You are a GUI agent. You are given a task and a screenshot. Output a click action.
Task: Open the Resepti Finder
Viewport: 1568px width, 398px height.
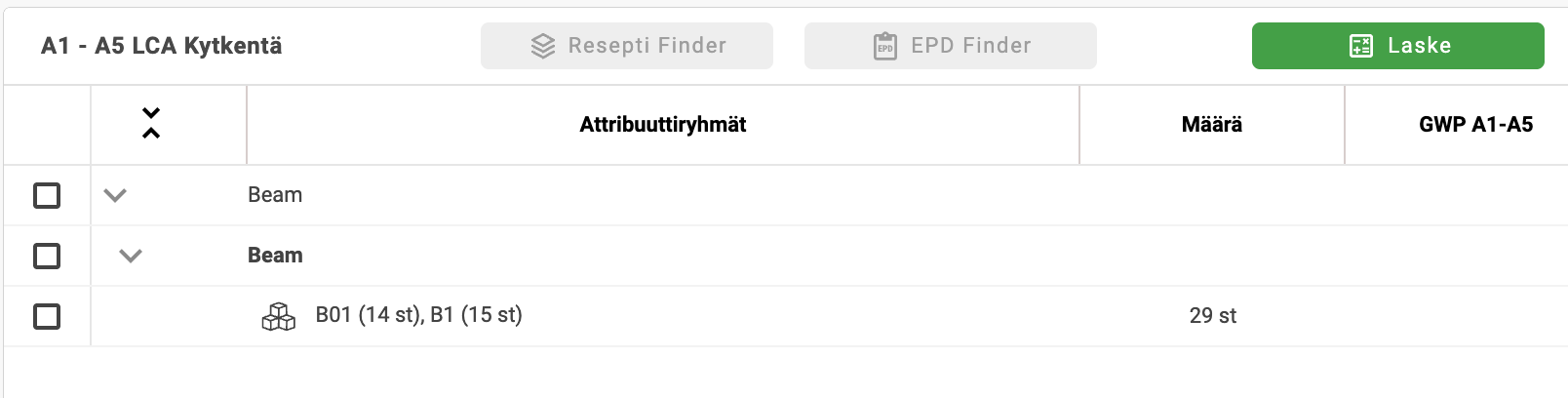(x=627, y=46)
